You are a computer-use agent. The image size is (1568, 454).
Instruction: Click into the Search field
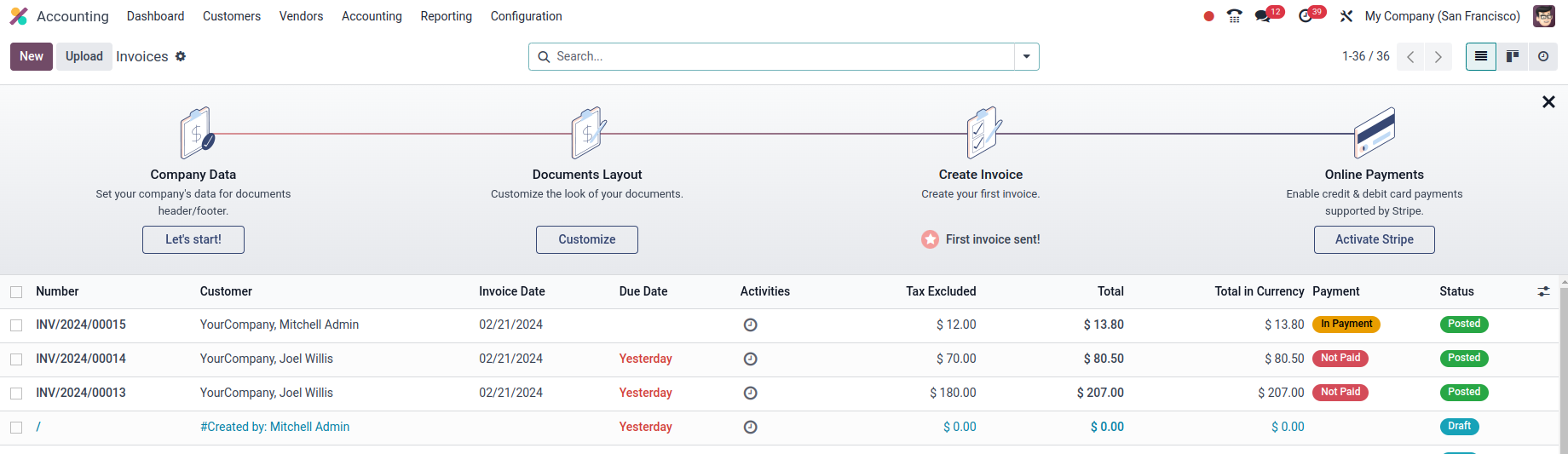click(782, 56)
